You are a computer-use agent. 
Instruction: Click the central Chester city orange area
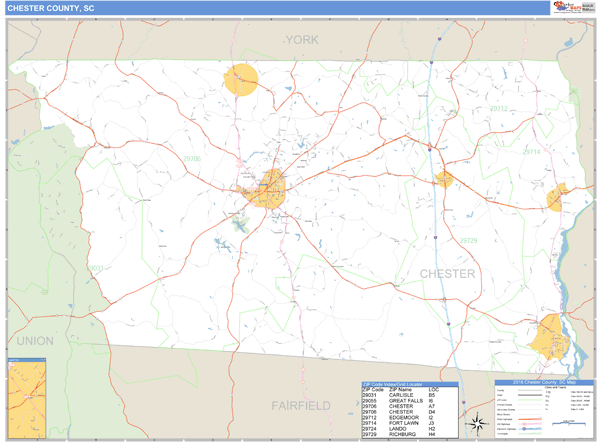(265, 188)
